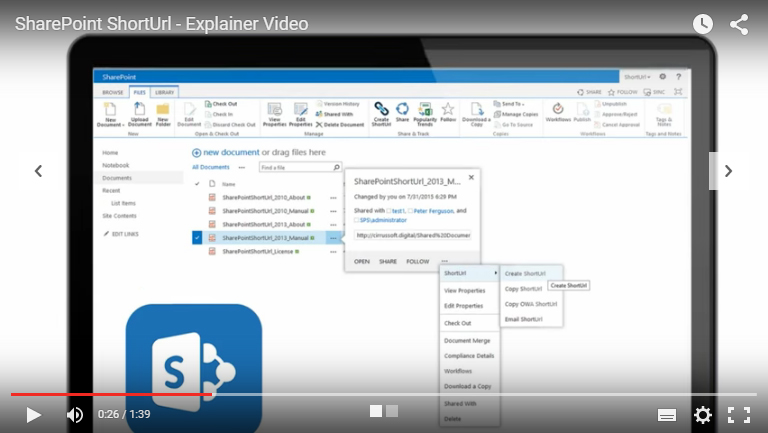Click the Edit Document ribbon icon
The width and height of the screenshot is (768, 433).
pos(189,115)
